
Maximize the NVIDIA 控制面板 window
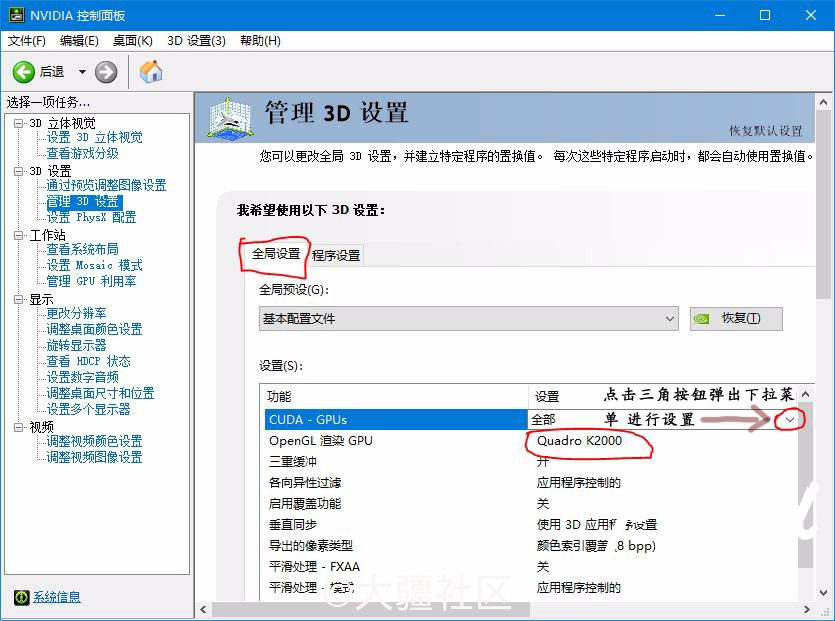pyautogui.click(x=765, y=15)
